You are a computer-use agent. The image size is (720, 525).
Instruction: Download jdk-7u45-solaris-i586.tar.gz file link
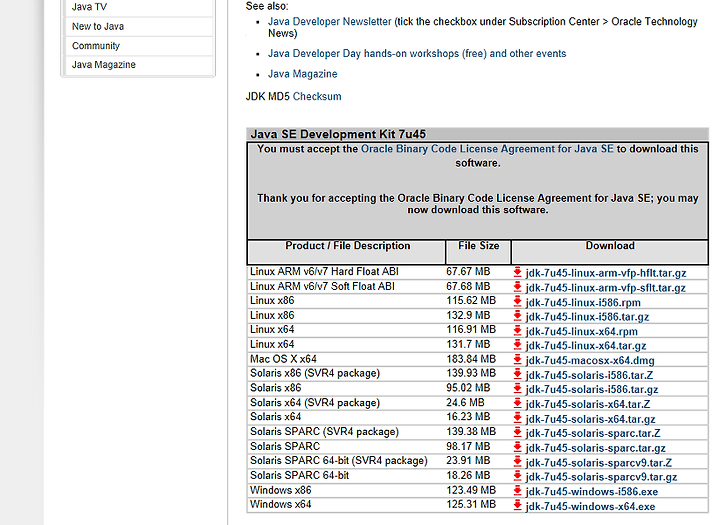pyautogui.click(x=592, y=390)
